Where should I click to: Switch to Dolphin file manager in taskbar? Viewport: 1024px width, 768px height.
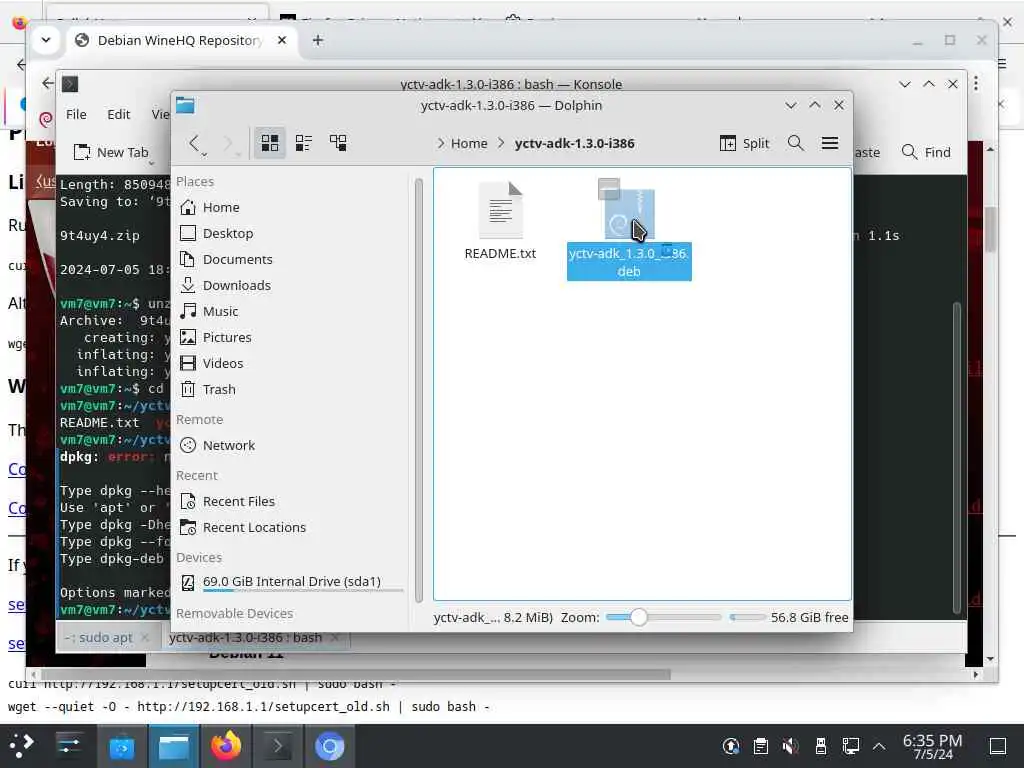174,746
